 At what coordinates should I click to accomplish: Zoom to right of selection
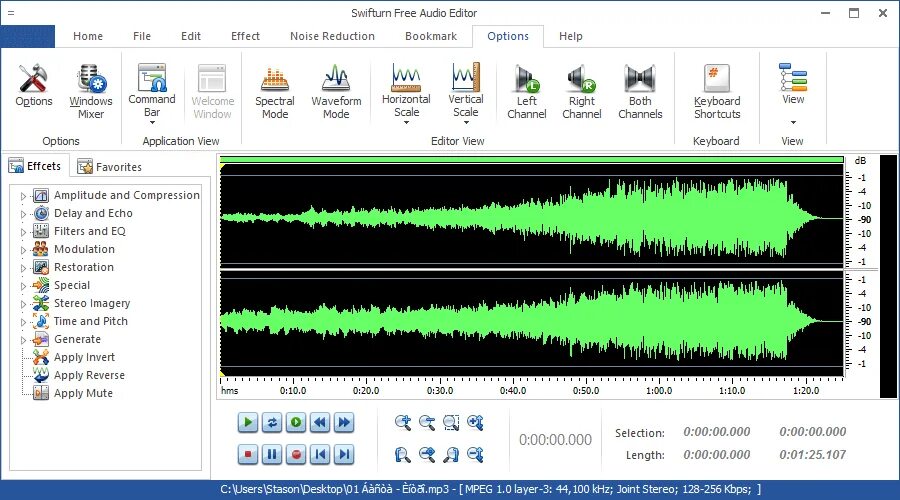click(451, 455)
